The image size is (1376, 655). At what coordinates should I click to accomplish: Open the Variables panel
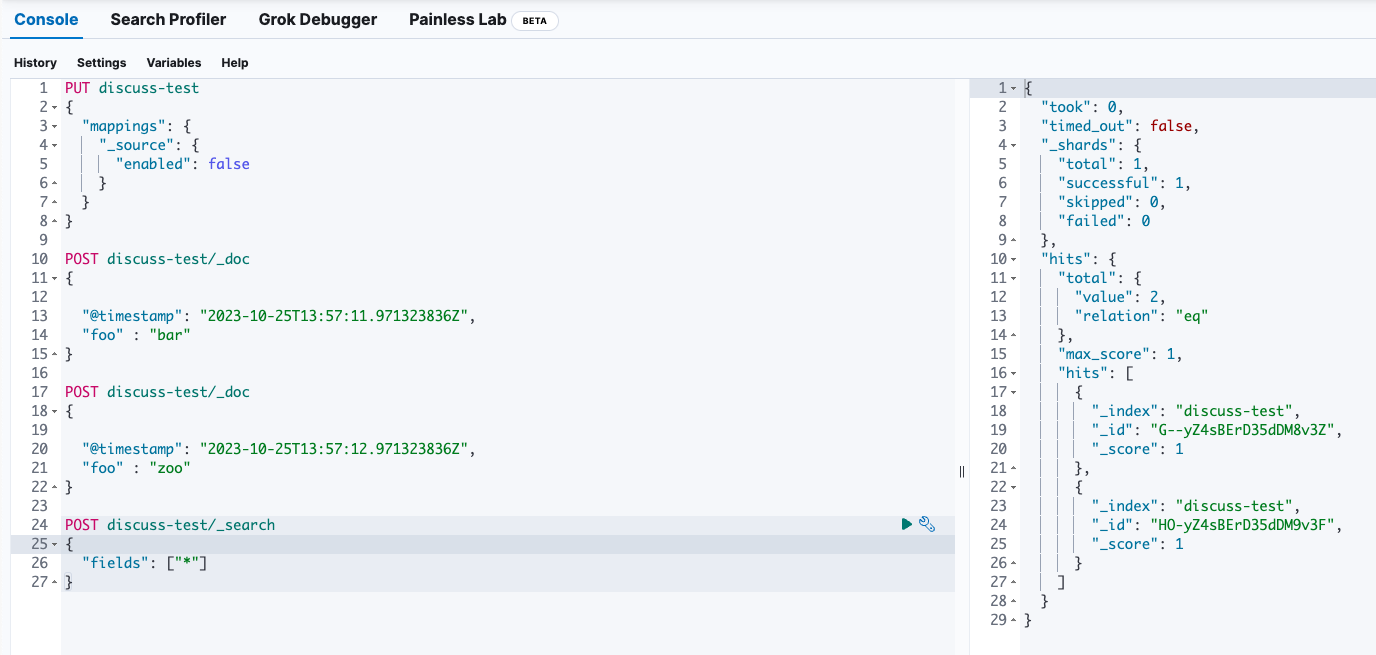pyautogui.click(x=174, y=62)
